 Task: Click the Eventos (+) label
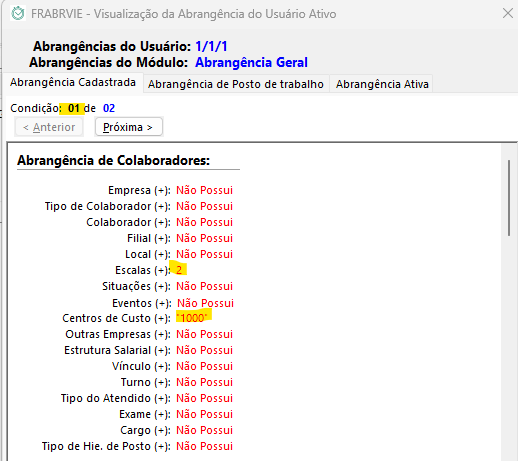[x=142, y=303]
